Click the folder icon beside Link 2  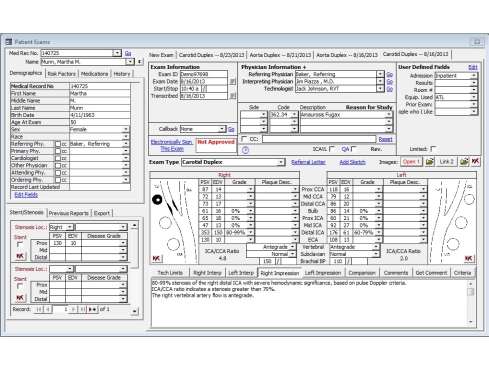[464, 162]
